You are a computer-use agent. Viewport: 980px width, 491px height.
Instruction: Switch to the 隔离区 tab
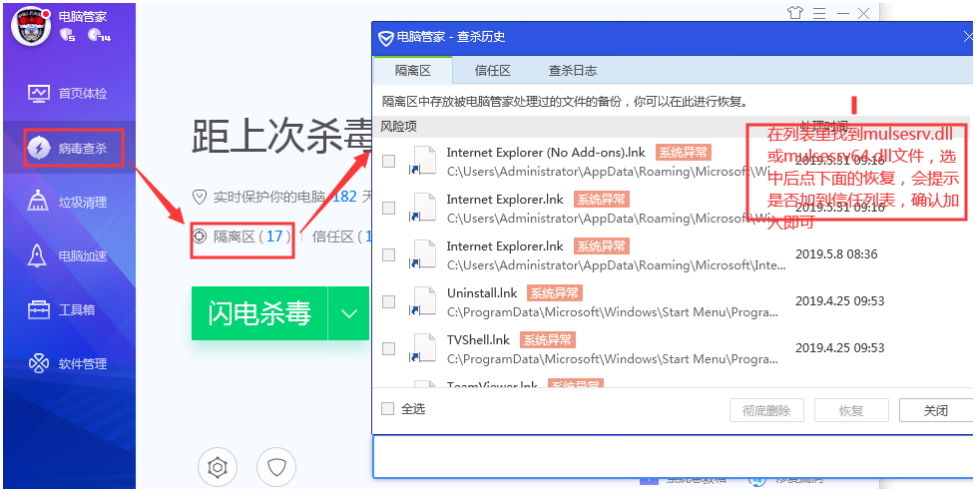(x=412, y=71)
